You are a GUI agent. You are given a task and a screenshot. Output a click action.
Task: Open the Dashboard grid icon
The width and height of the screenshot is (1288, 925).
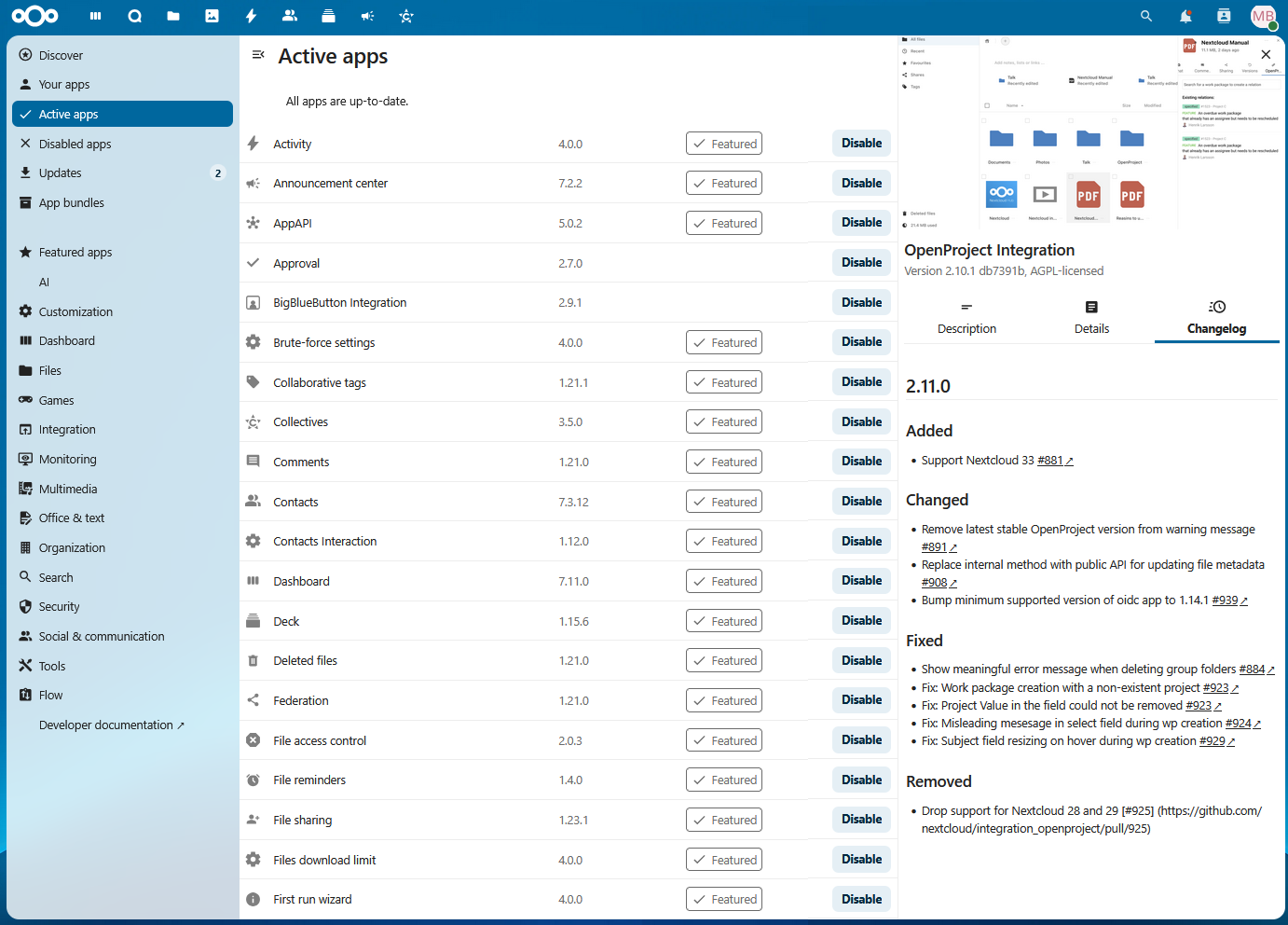[x=95, y=16]
